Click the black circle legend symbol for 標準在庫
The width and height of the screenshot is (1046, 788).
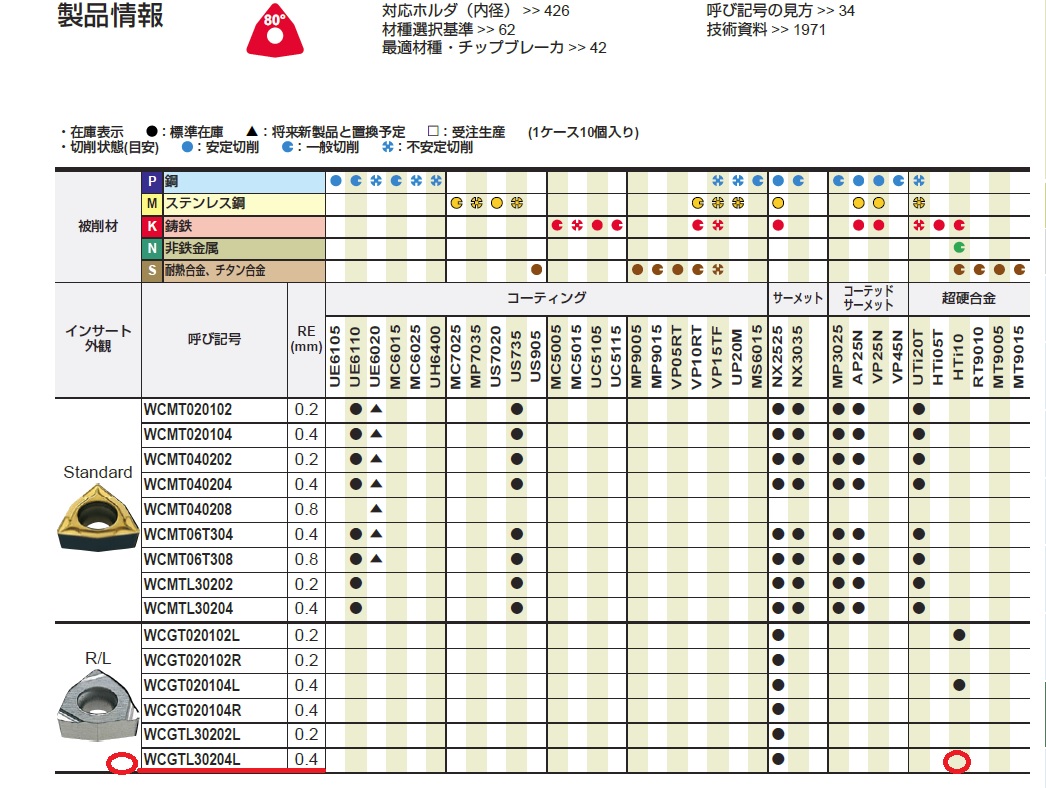click(x=152, y=131)
